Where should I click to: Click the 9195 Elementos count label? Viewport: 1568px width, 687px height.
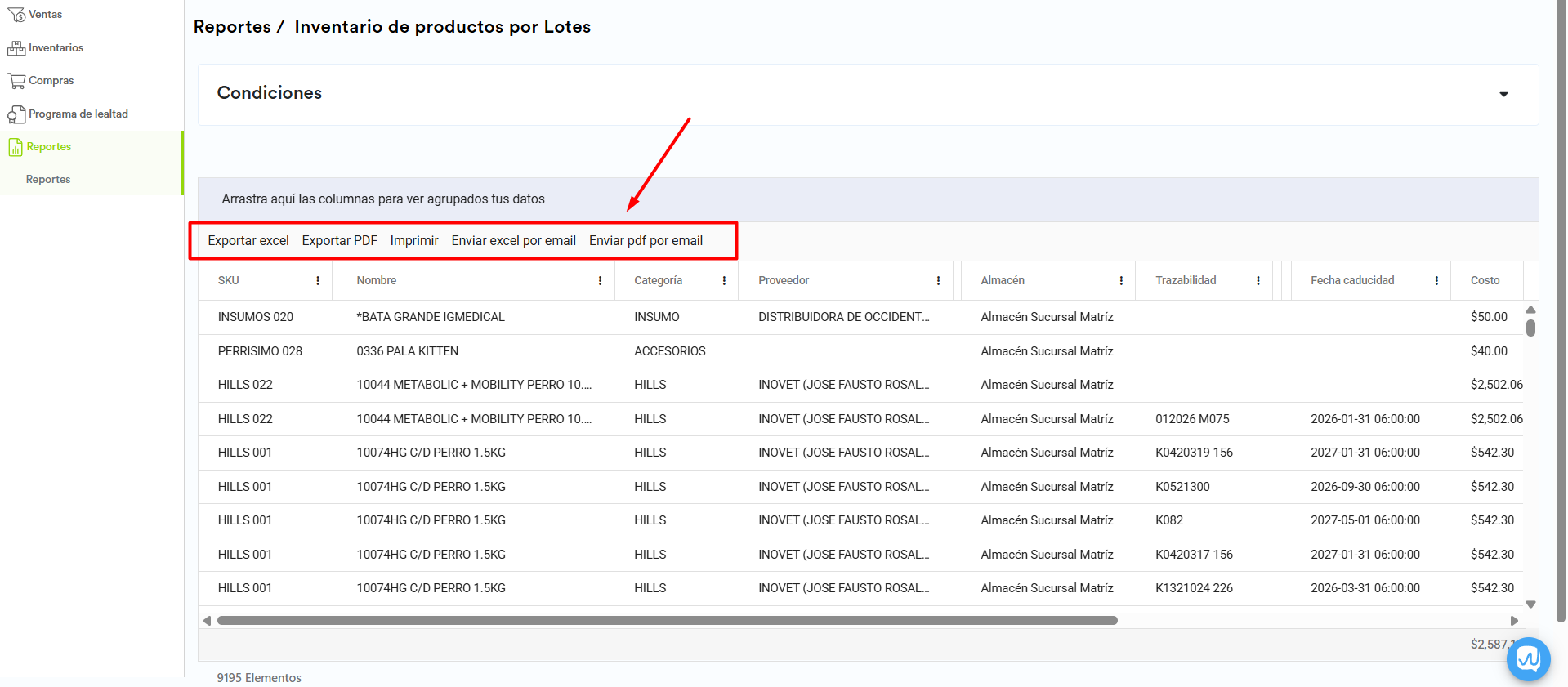coord(259,678)
